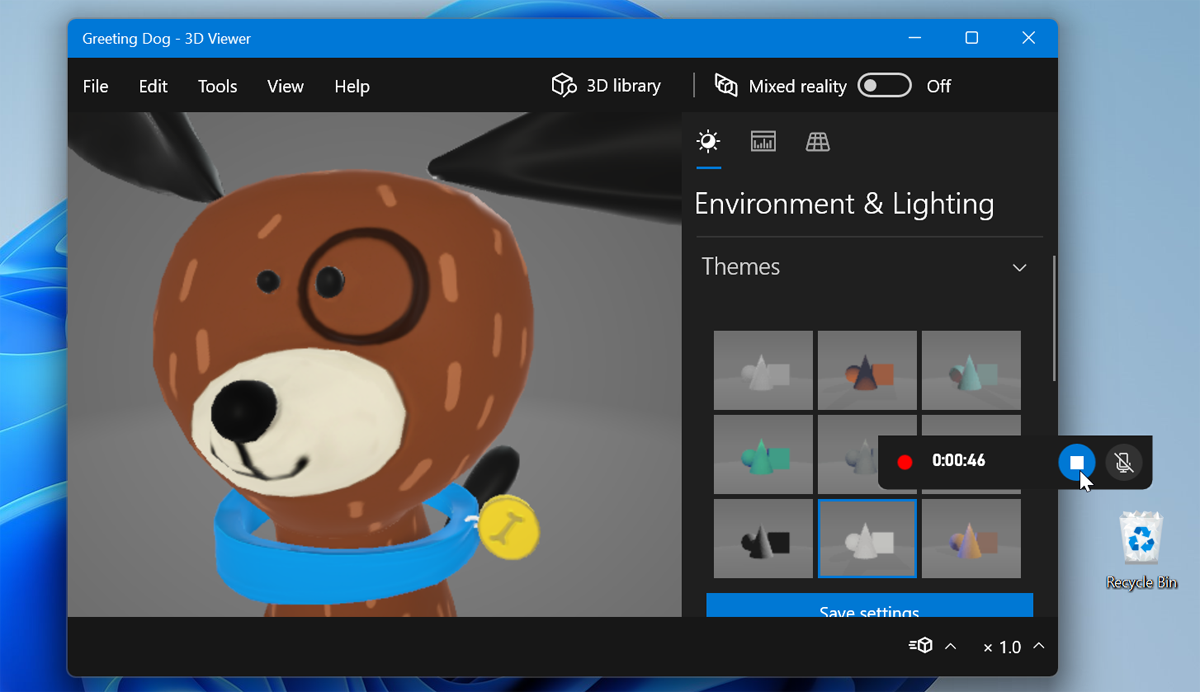Viewport: 1200px width, 692px height.
Task: Switch to the Stats & Shading tab icon
Action: click(763, 142)
